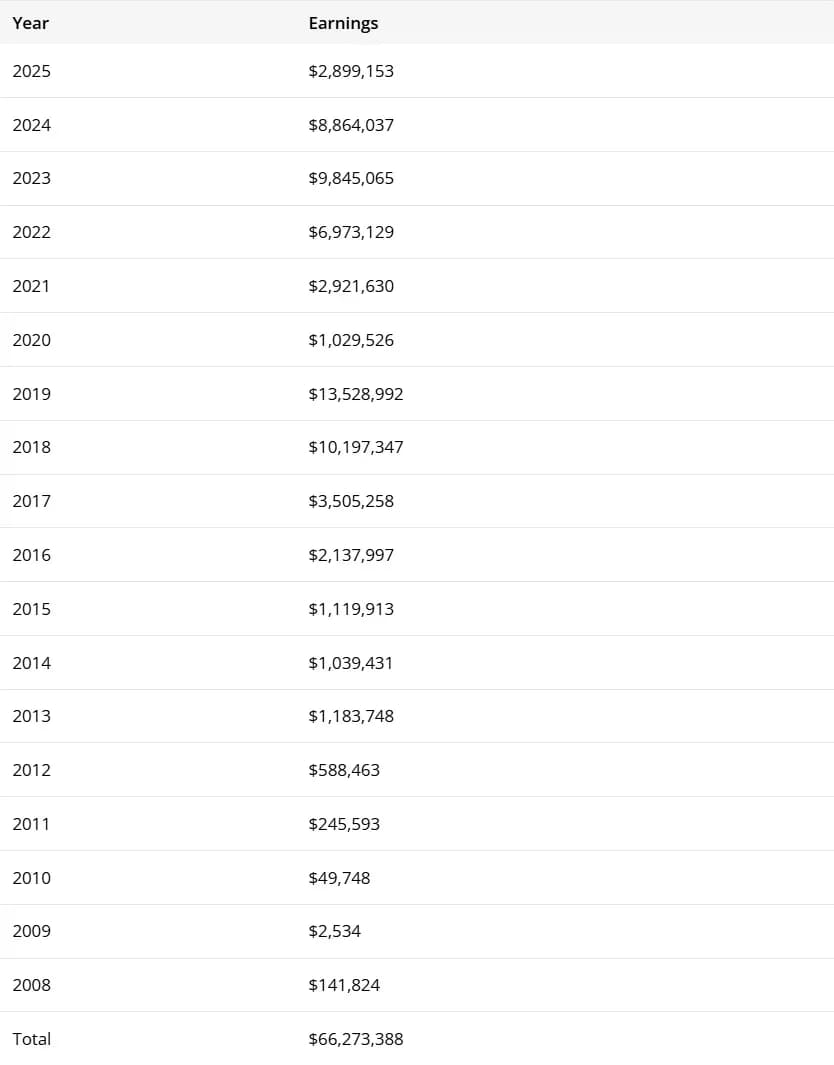
Task: Select the $66,273,388 total earnings
Action: pos(356,1039)
